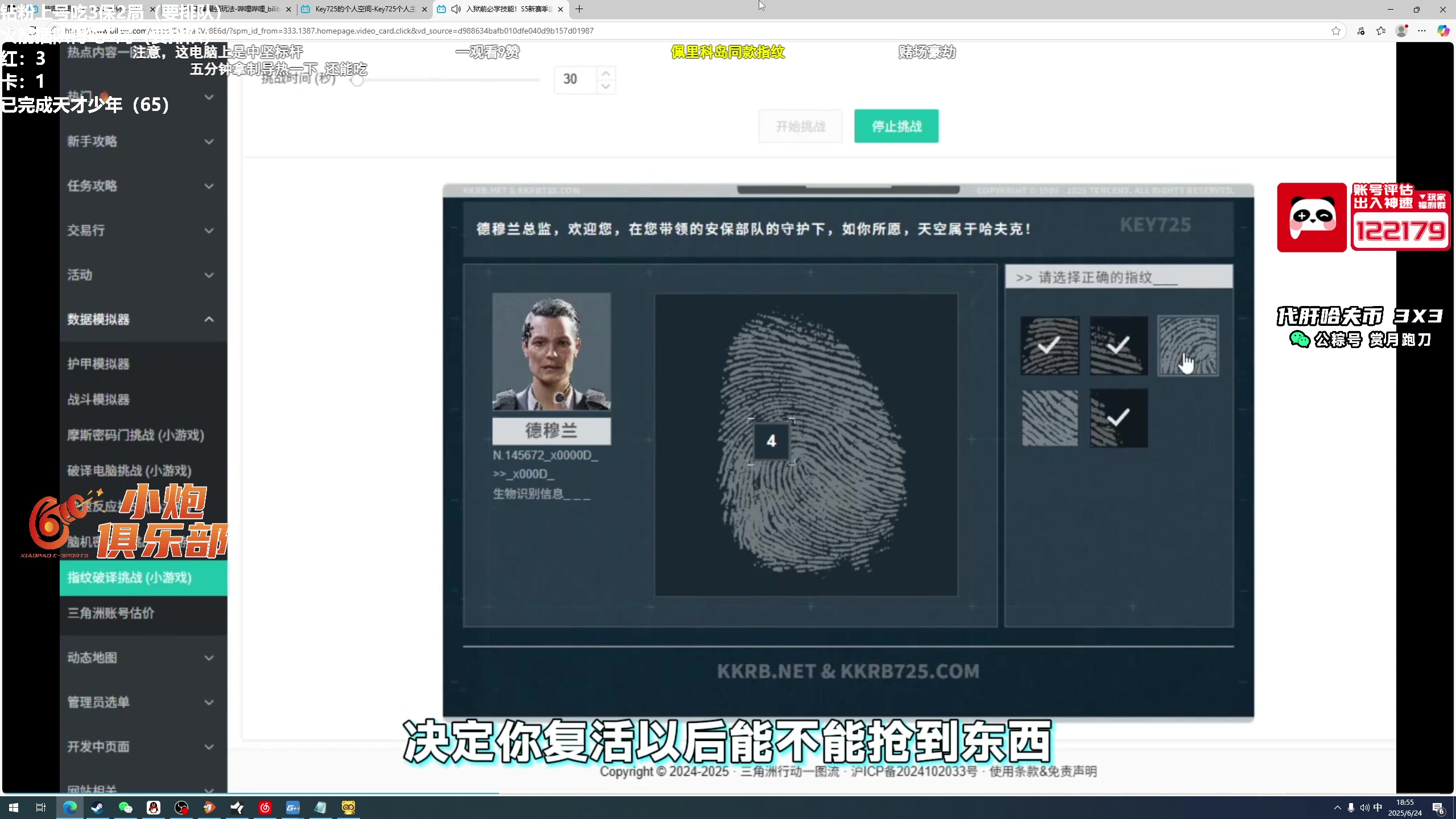Click the microphone tray icon

pyautogui.click(x=1351, y=808)
